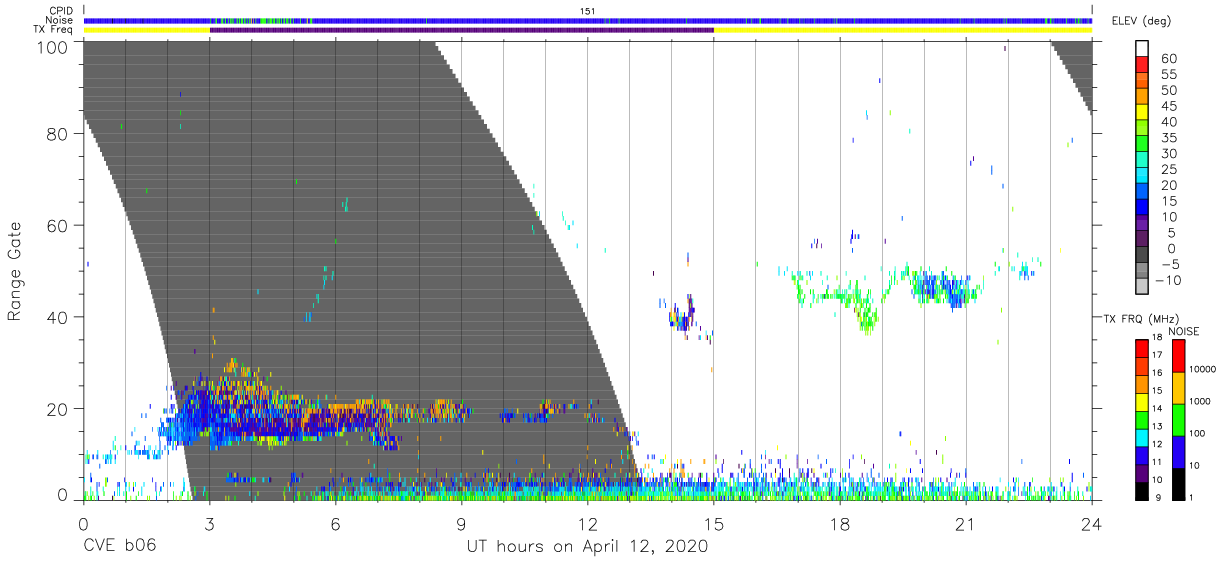Click the x-axis tick label '12'
The image size is (1228, 567).
click(x=587, y=522)
